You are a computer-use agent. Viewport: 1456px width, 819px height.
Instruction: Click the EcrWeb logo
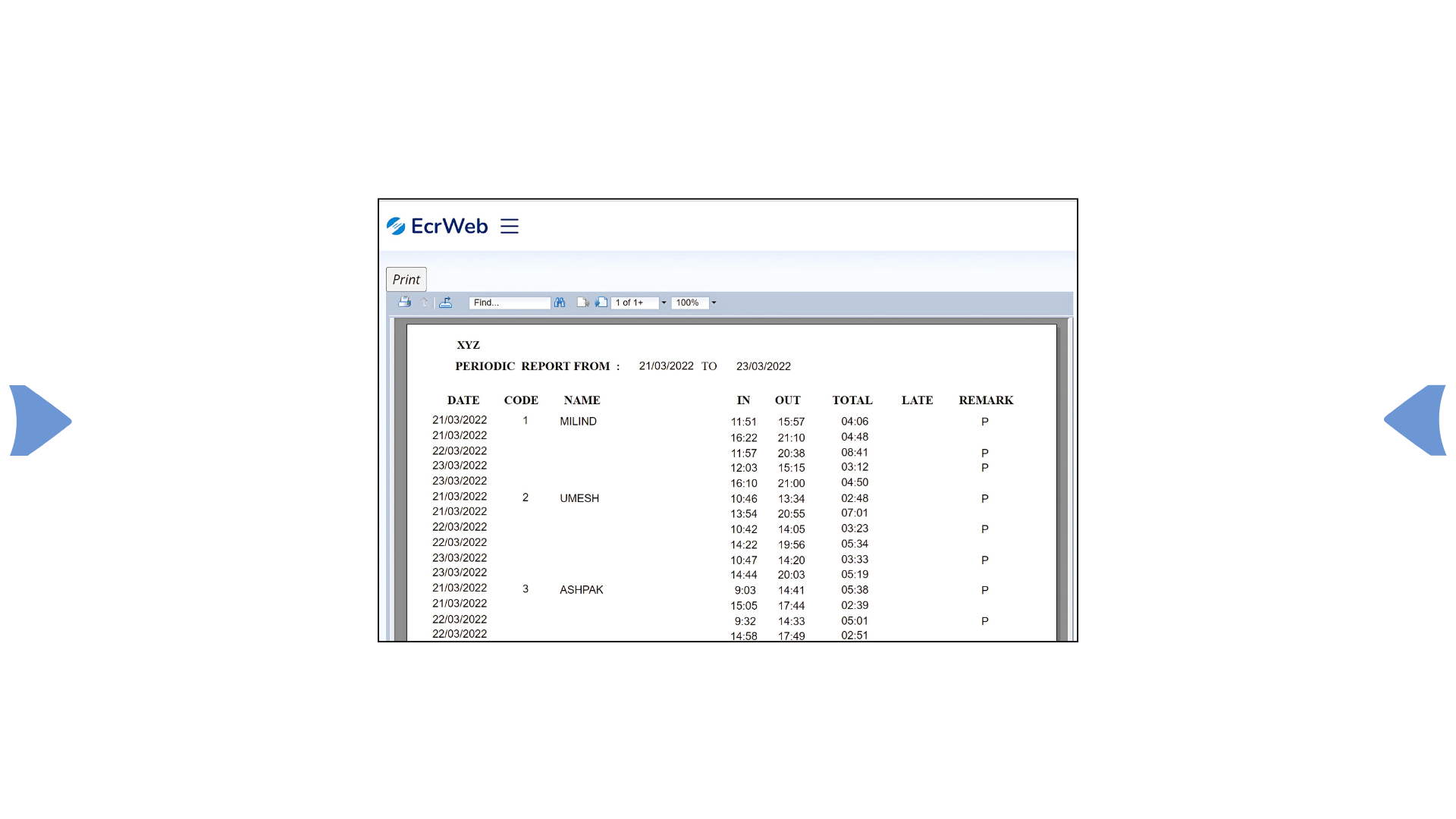pyautogui.click(x=437, y=226)
